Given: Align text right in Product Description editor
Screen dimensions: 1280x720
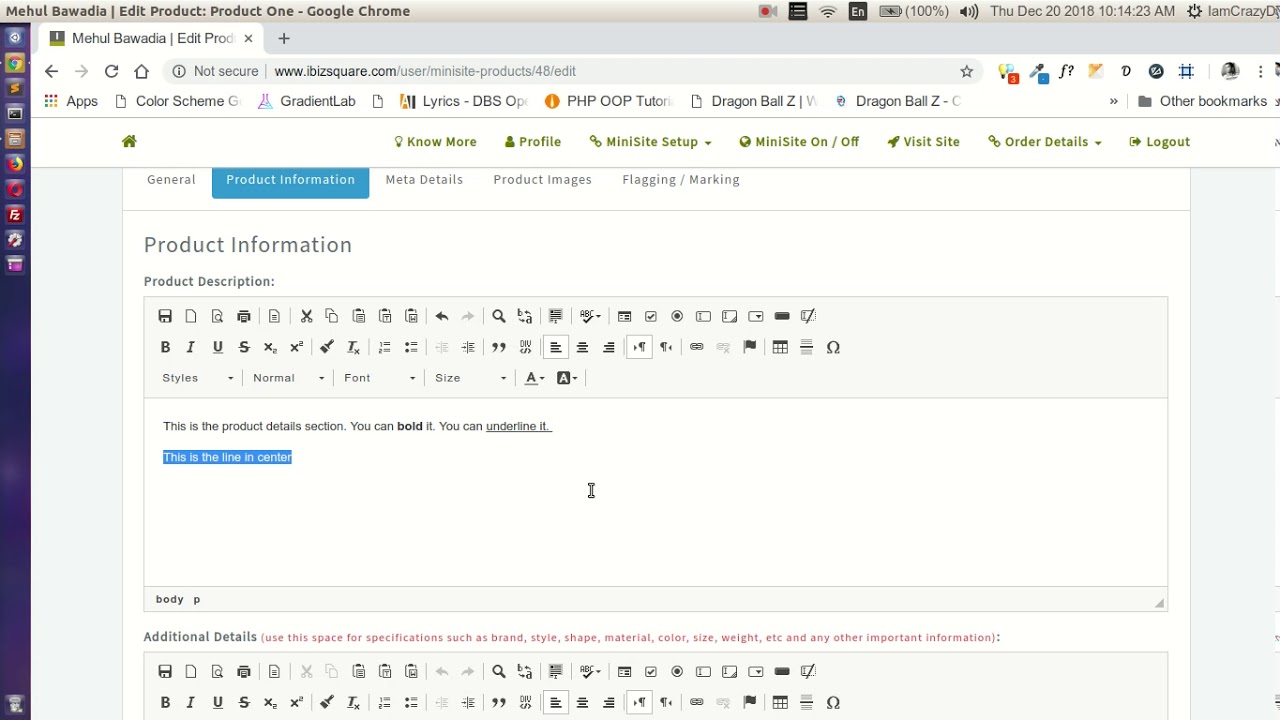Looking at the screenshot, I should 608,347.
